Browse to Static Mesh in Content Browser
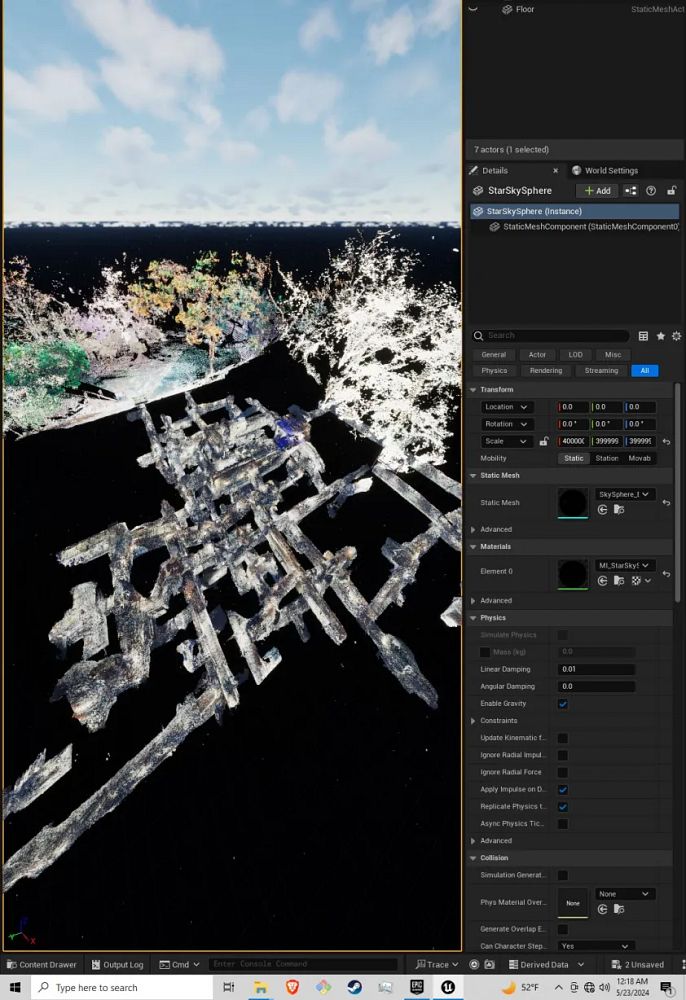This screenshot has width=686, height=1000. click(619, 510)
